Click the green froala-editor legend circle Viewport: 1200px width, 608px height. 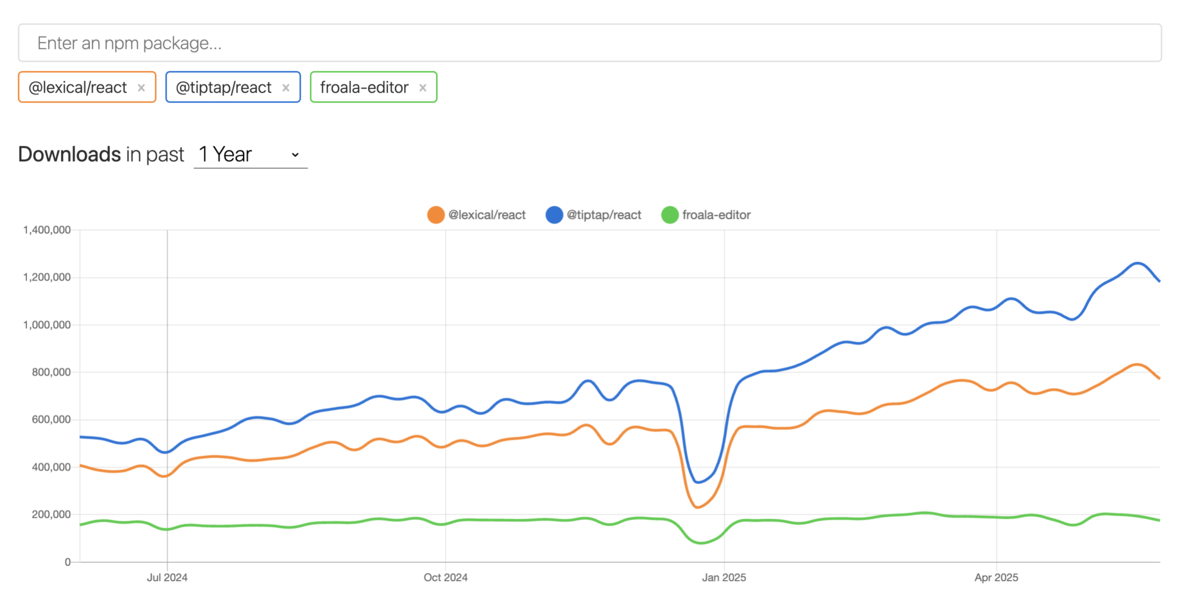pyautogui.click(x=670, y=215)
